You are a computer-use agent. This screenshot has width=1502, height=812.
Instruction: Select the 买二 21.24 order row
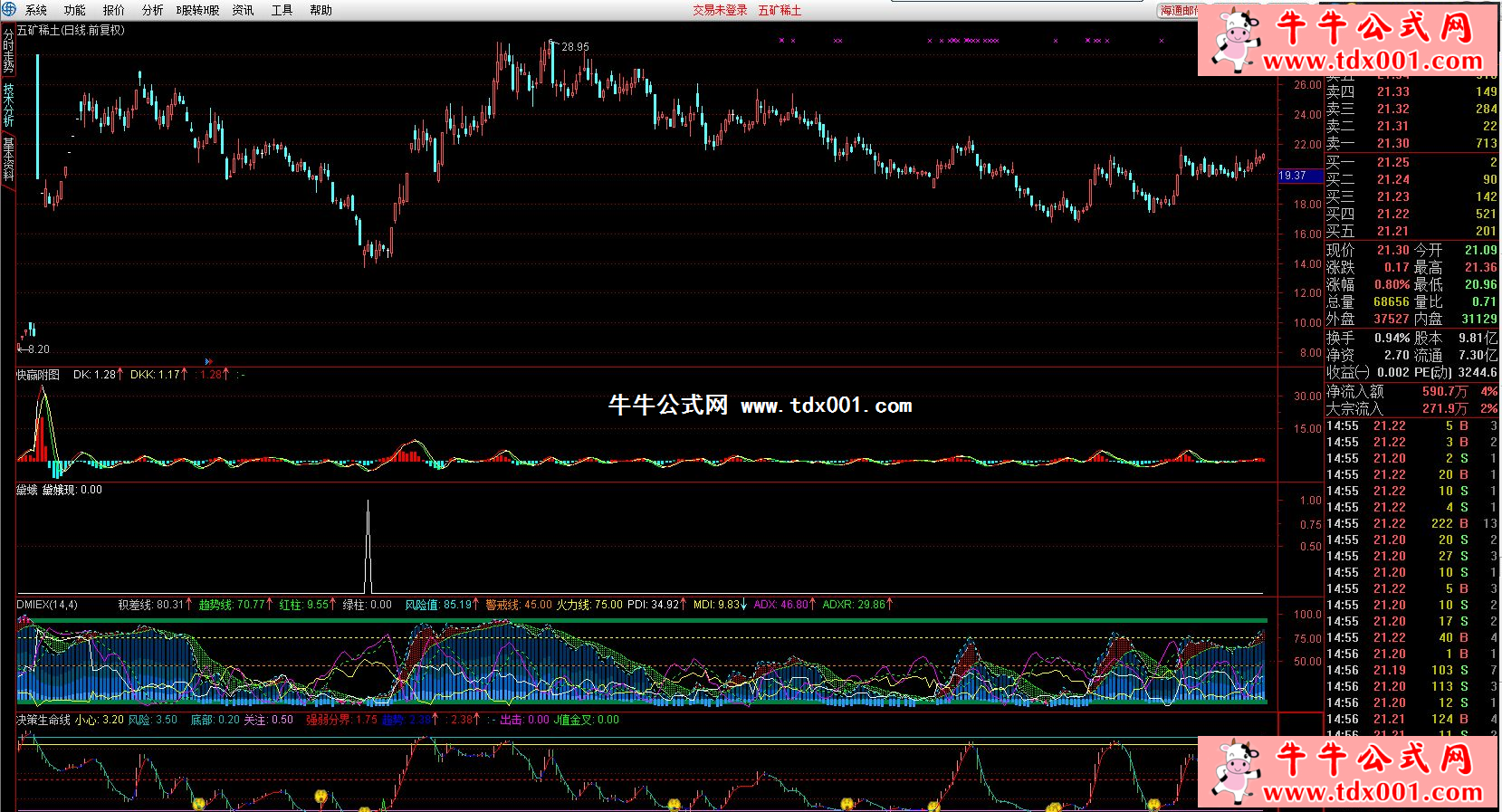(x=1411, y=179)
